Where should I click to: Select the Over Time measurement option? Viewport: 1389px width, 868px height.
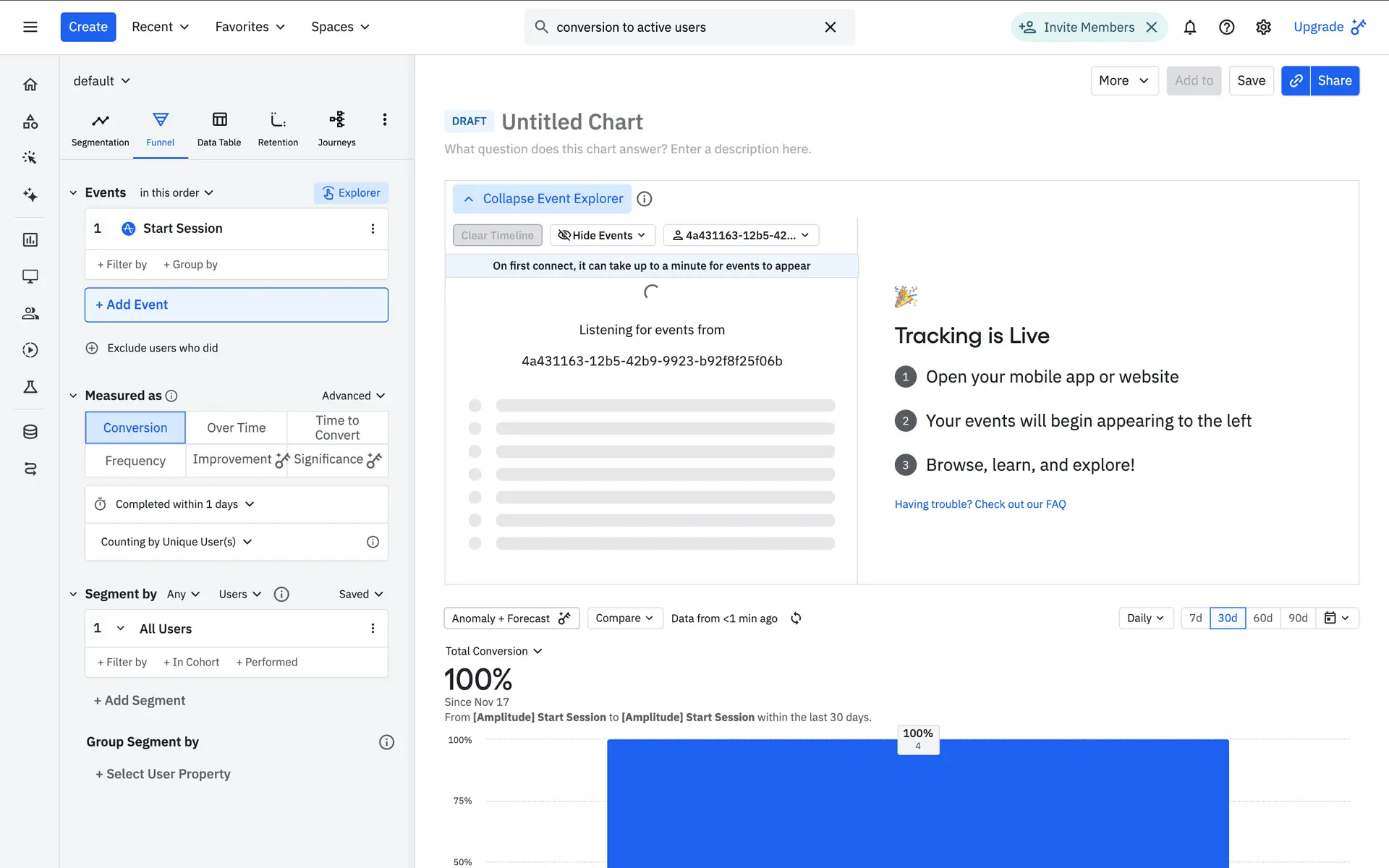coord(236,427)
